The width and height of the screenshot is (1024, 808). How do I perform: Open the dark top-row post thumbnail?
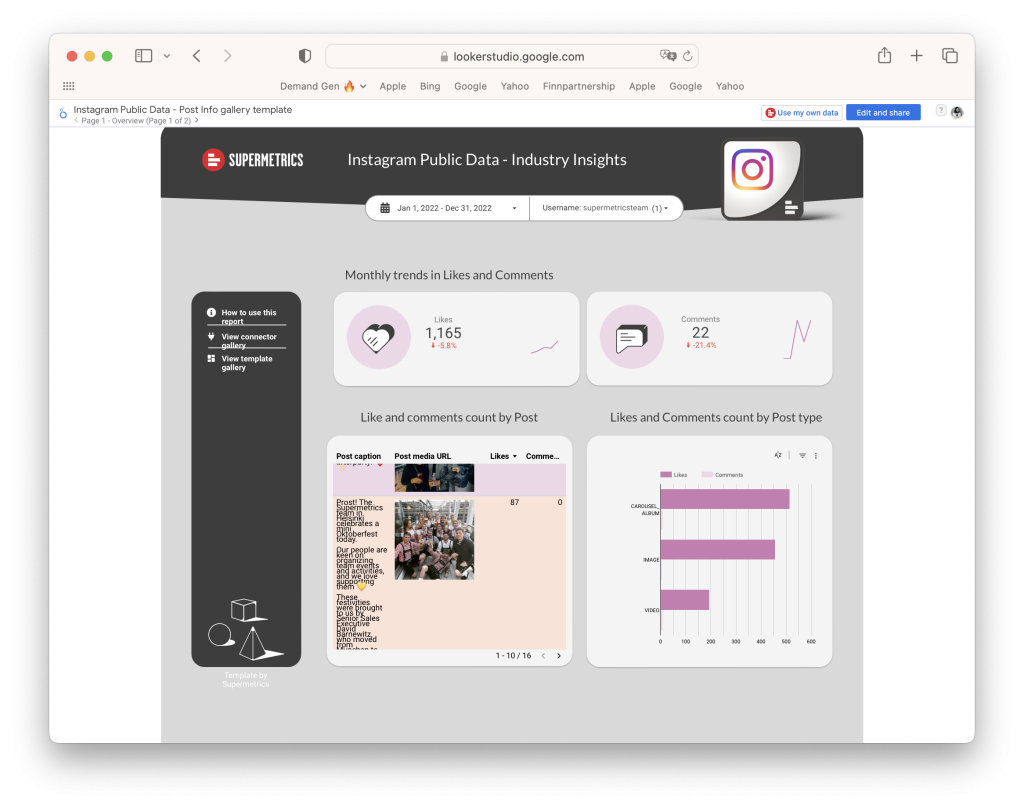coord(434,478)
